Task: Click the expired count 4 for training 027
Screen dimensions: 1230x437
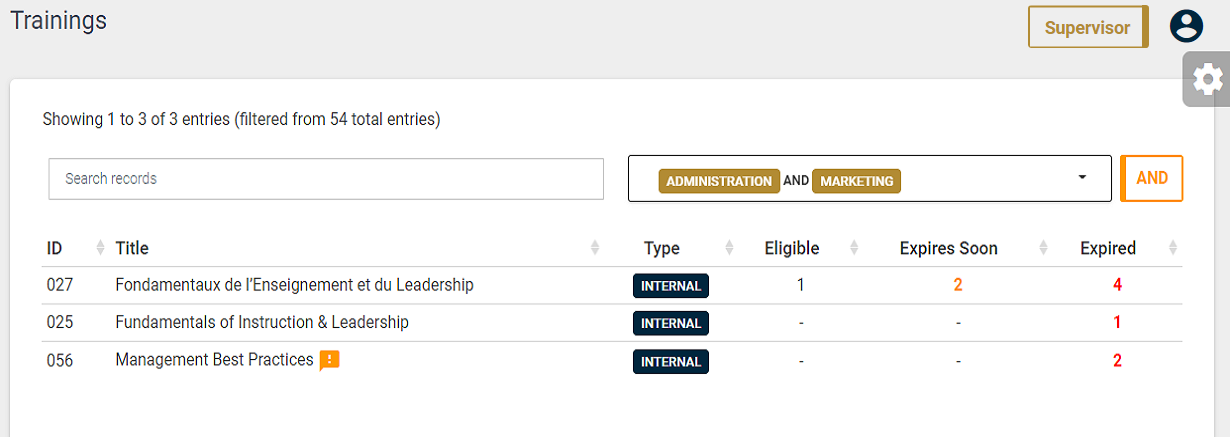Action: point(1117,285)
